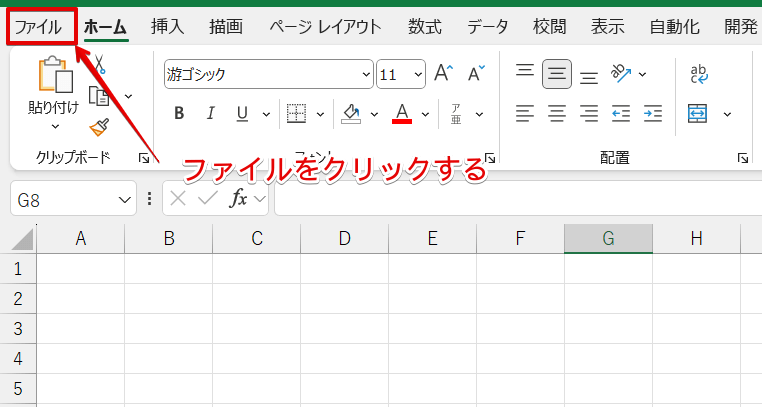The width and height of the screenshot is (762, 407).
Task: Select bottom vertical alignment
Action: tap(589, 77)
